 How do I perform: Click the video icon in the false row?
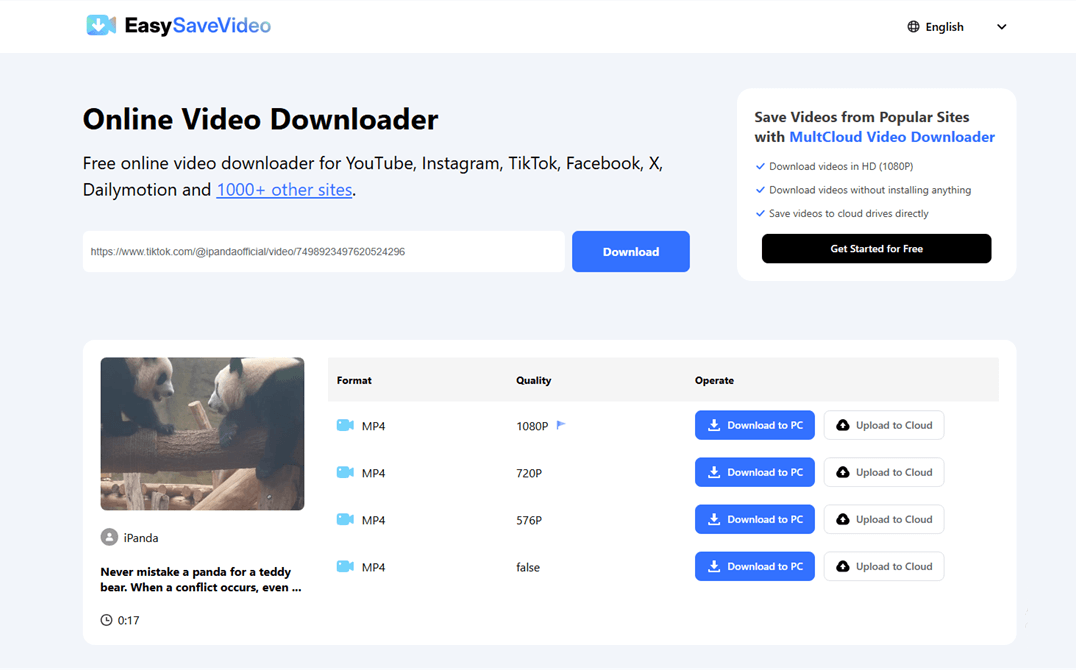click(345, 566)
